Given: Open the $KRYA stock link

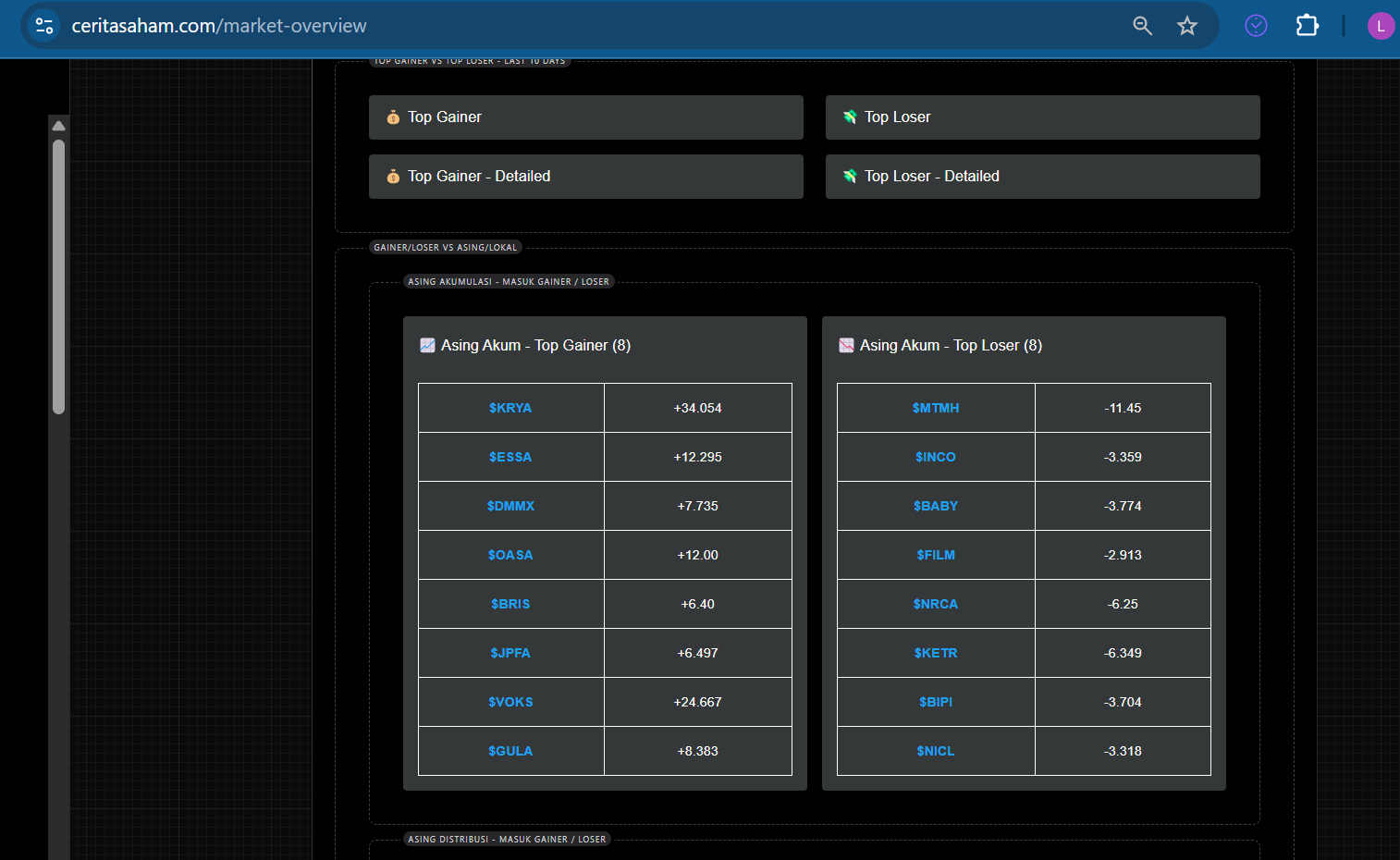Looking at the screenshot, I should (x=510, y=408).
